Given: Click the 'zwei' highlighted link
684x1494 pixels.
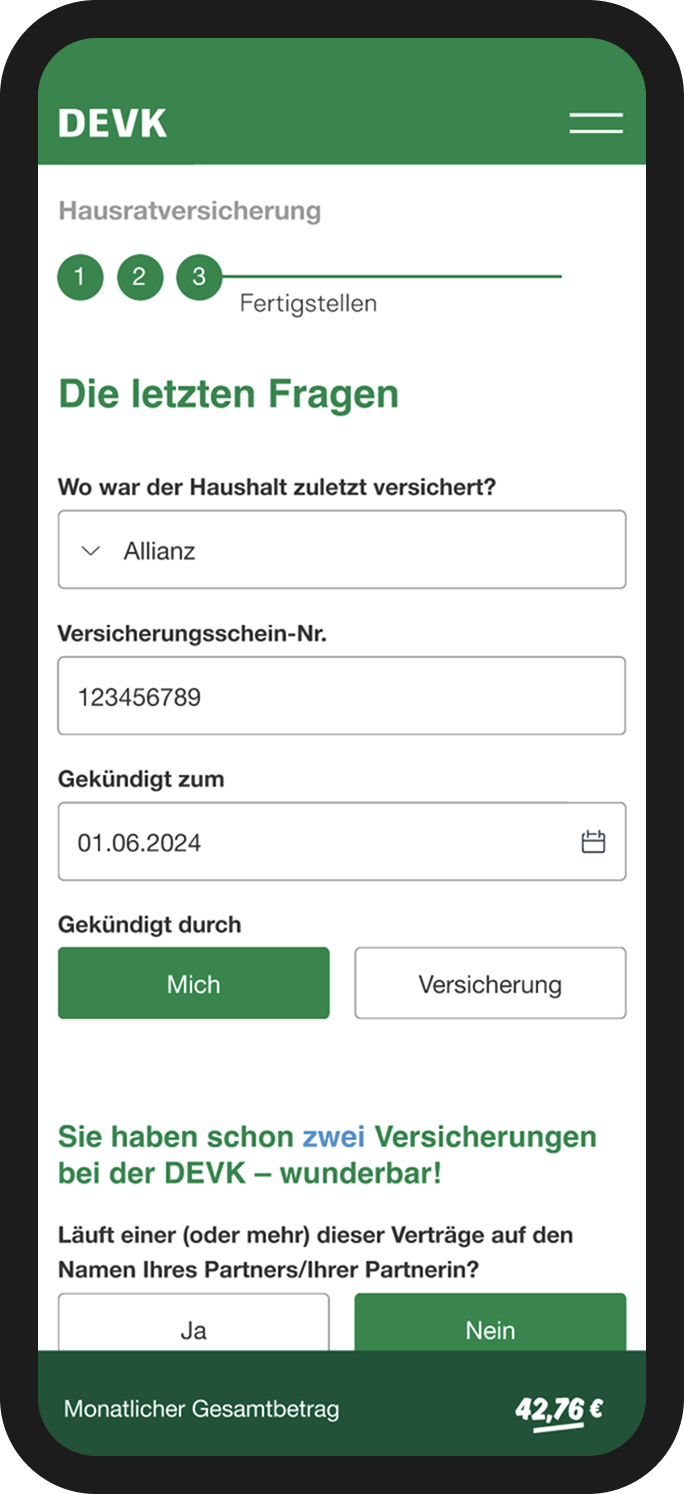Looking at the screenshot, I should click(333, 1137).
